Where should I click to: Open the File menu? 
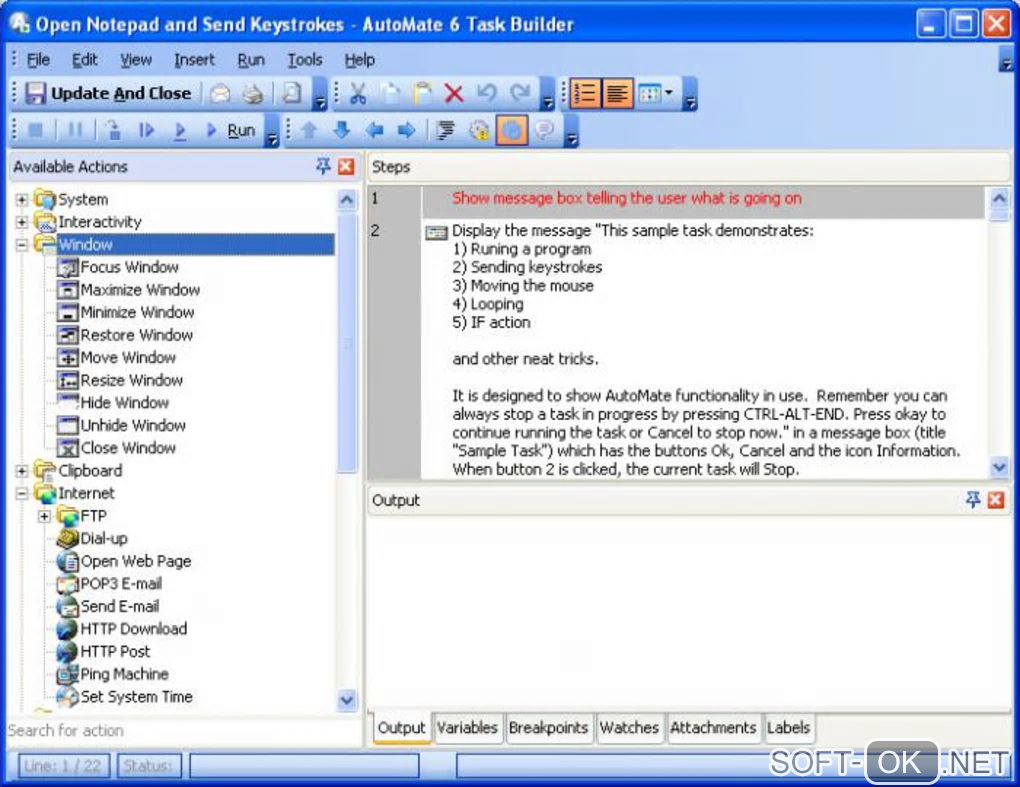coord(38,60)
